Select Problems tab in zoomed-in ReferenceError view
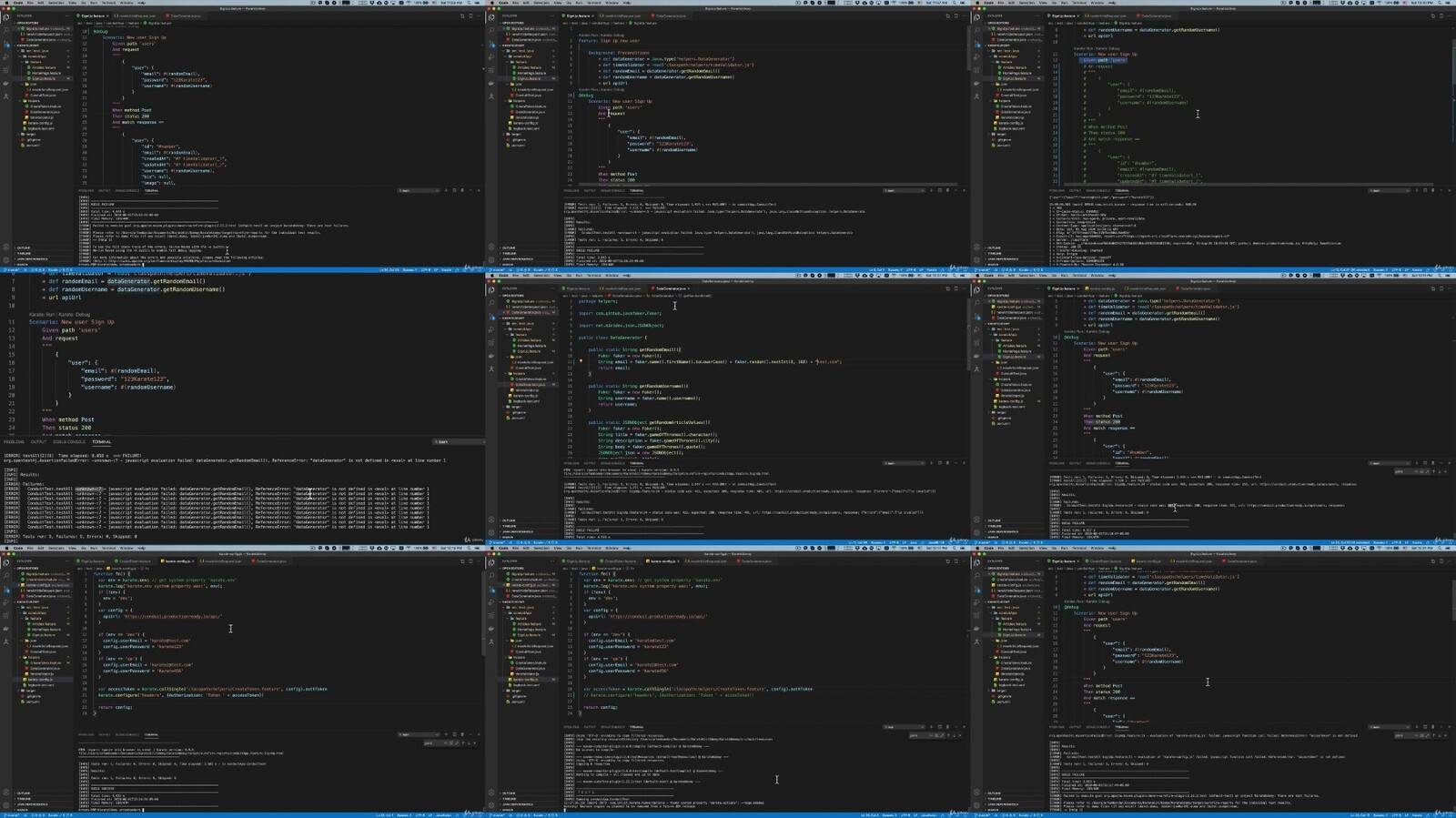1456x818 pixels. tap(14, 442)
